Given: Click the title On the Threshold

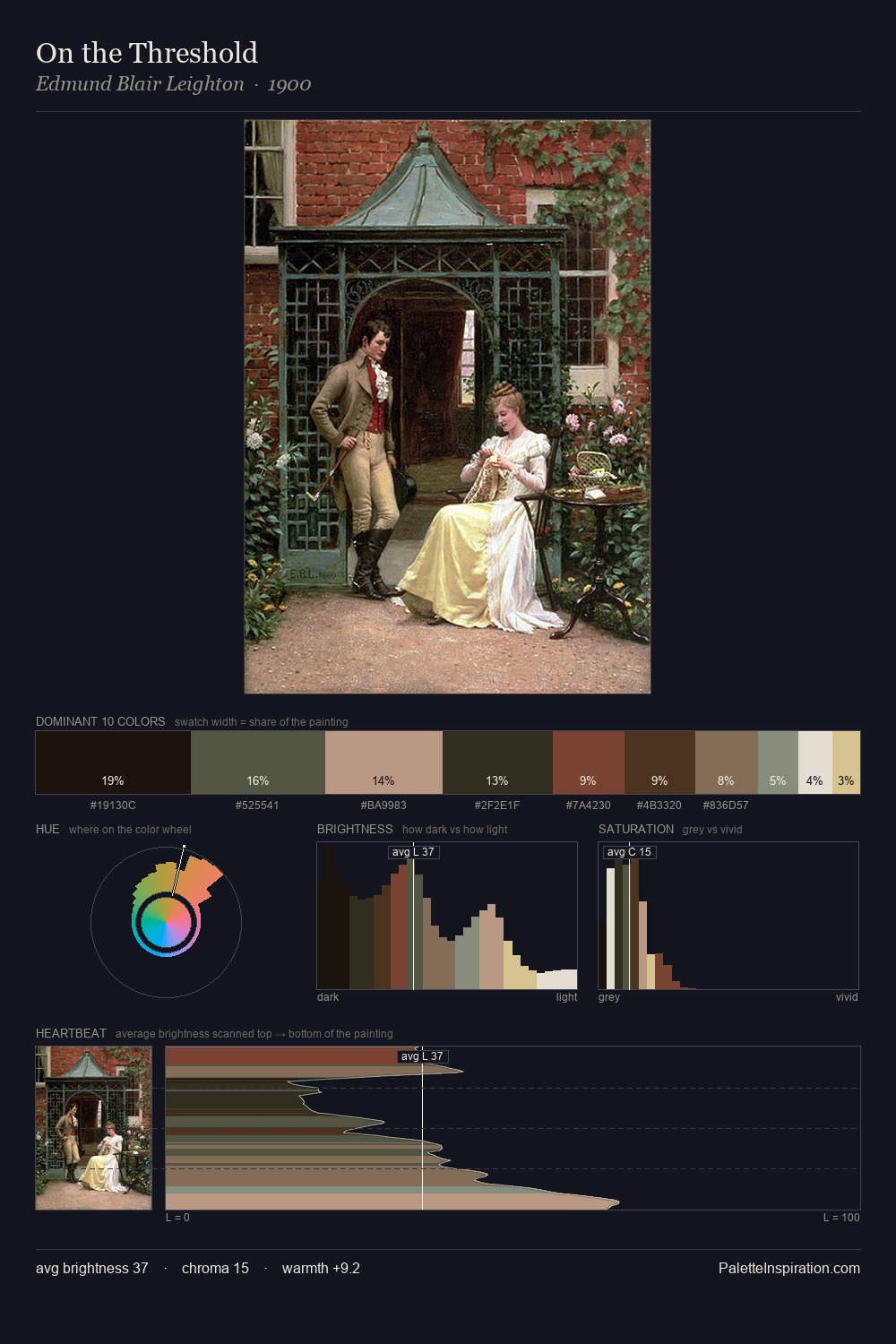Looking at the screenshot, I should pyautogui.click(x=147, y=53).
